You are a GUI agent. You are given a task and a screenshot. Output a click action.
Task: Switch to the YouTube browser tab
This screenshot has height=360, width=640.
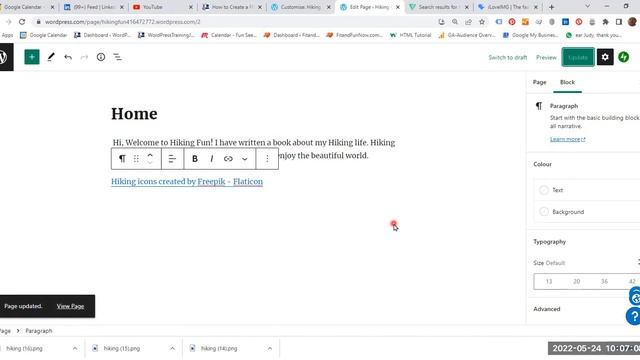pyautogui.click(x=162, y=7)
